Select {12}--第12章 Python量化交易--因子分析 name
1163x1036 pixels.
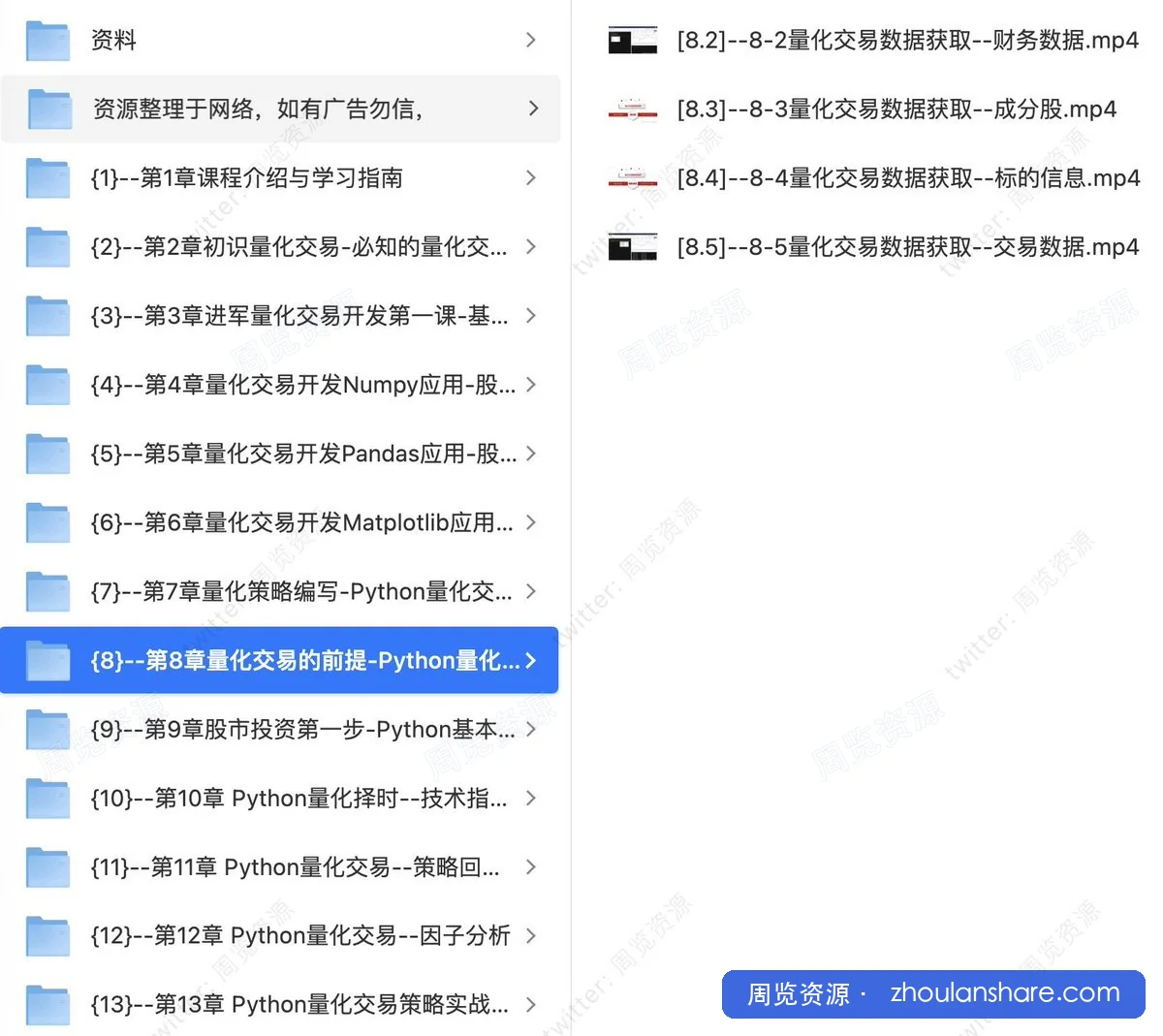click(x=300, y=936)
